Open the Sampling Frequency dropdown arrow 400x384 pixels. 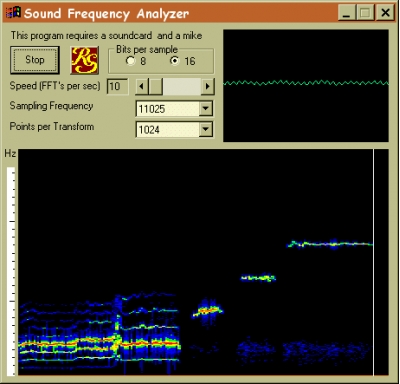tap(206, 109)
